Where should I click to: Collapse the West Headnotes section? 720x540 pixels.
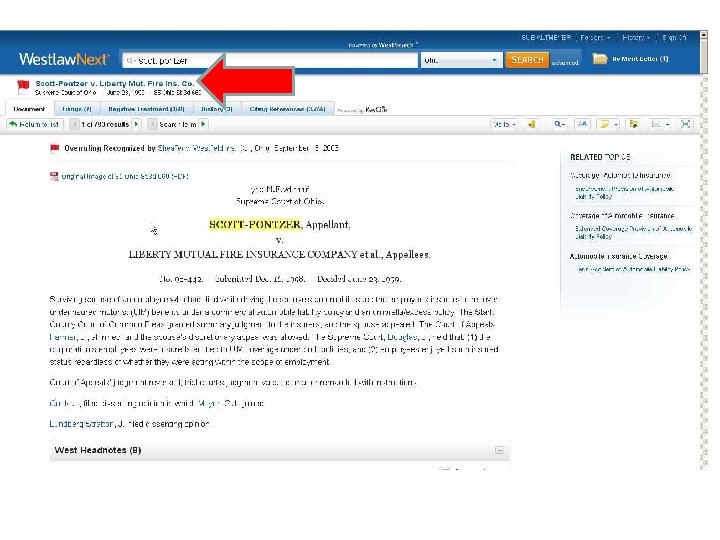coord(500,450)
